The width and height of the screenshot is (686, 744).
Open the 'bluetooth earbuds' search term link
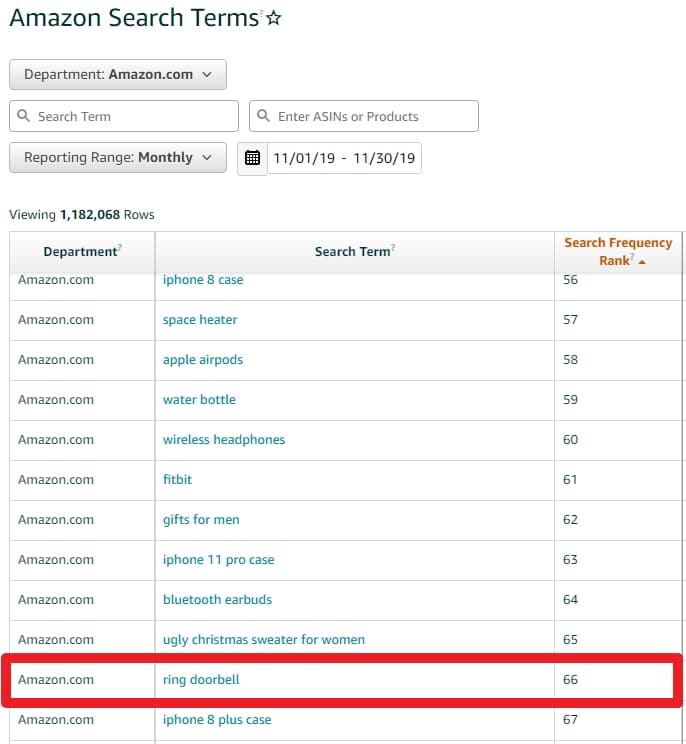coord(217,600)
